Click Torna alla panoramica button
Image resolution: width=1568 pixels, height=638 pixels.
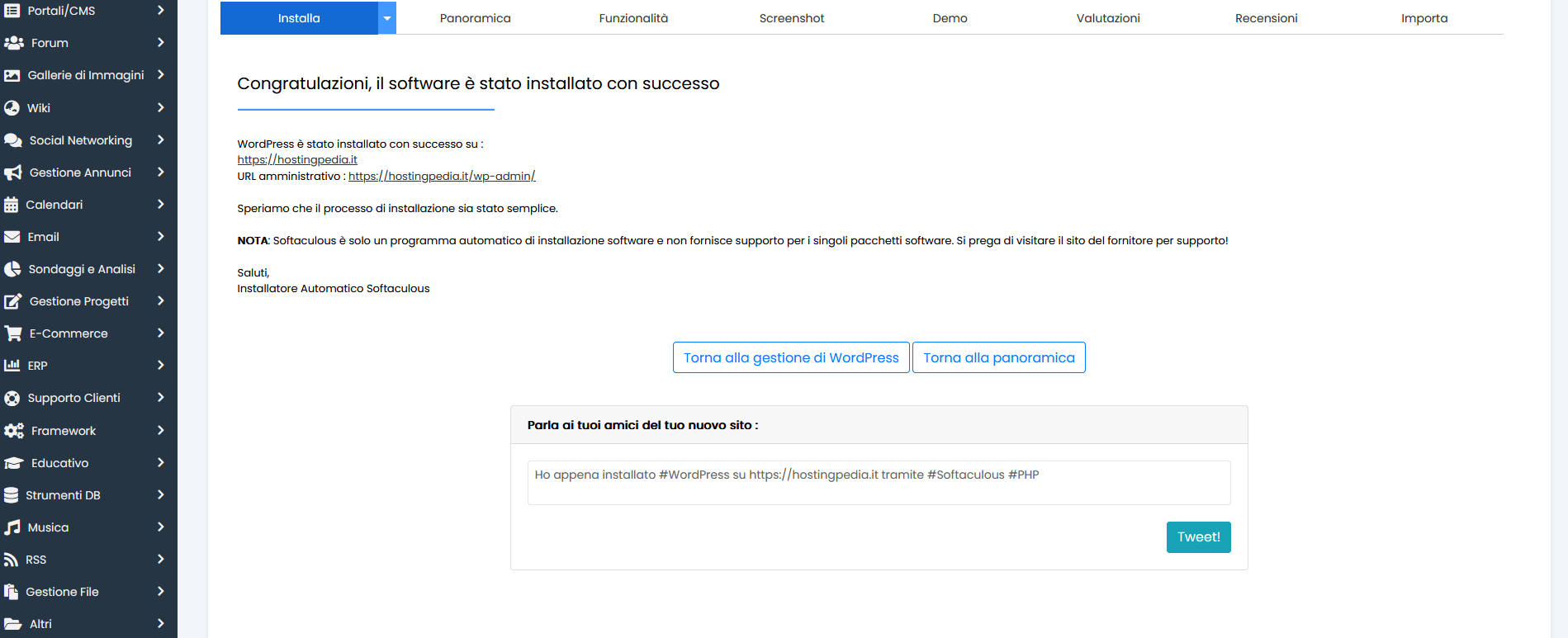pos(999,357)
